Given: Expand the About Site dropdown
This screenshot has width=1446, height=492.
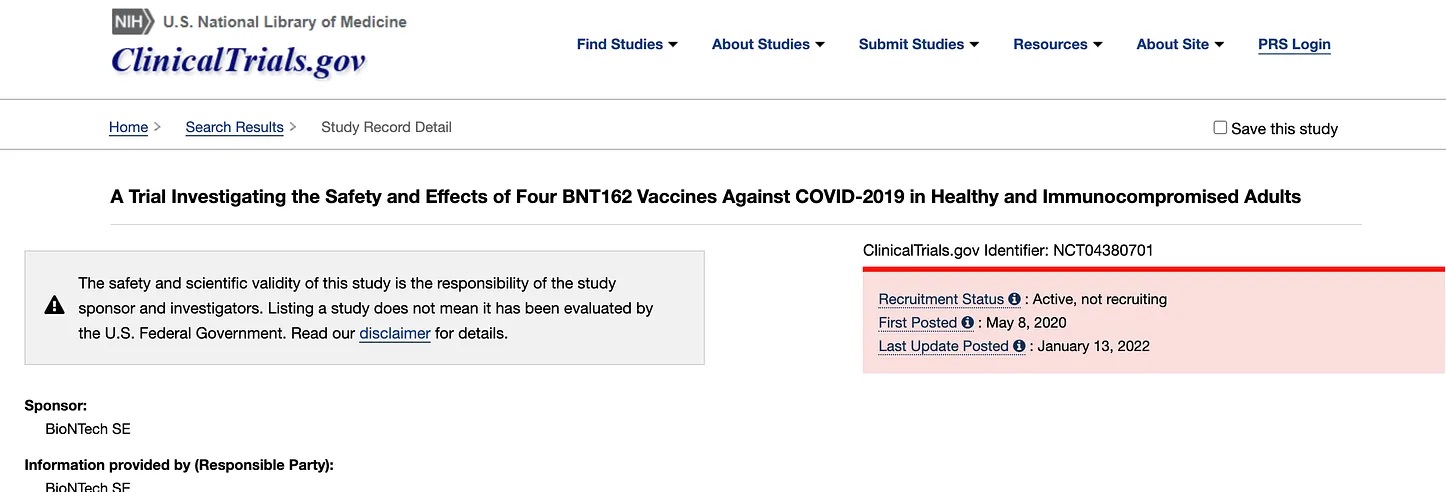Looking at the screenshot, I should tap(1180, 44).
